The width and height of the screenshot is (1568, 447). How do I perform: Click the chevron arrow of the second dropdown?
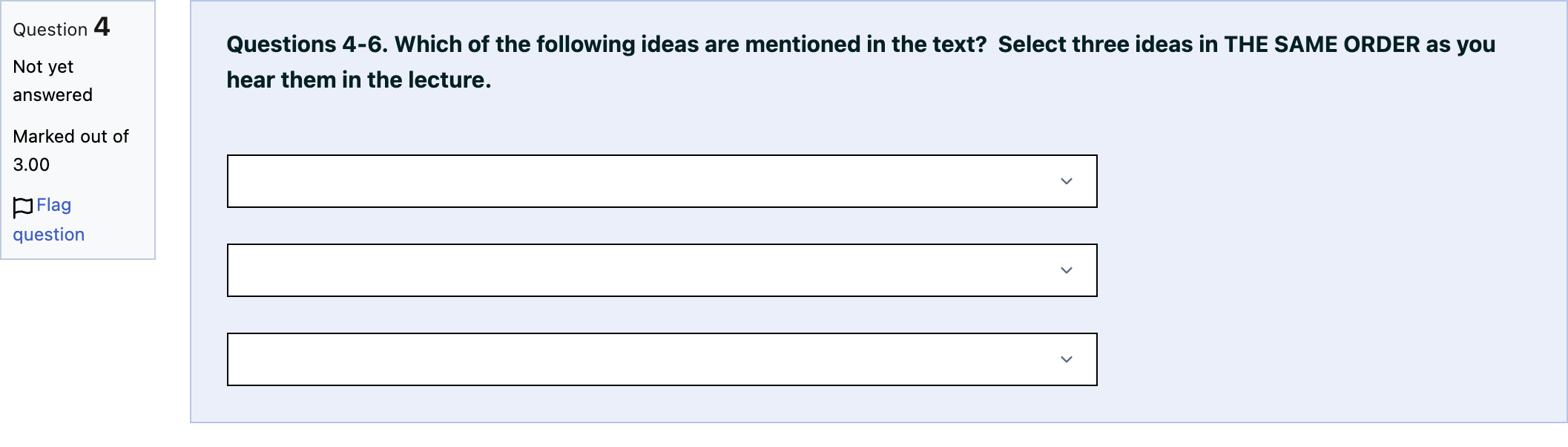coord(1067,270)
